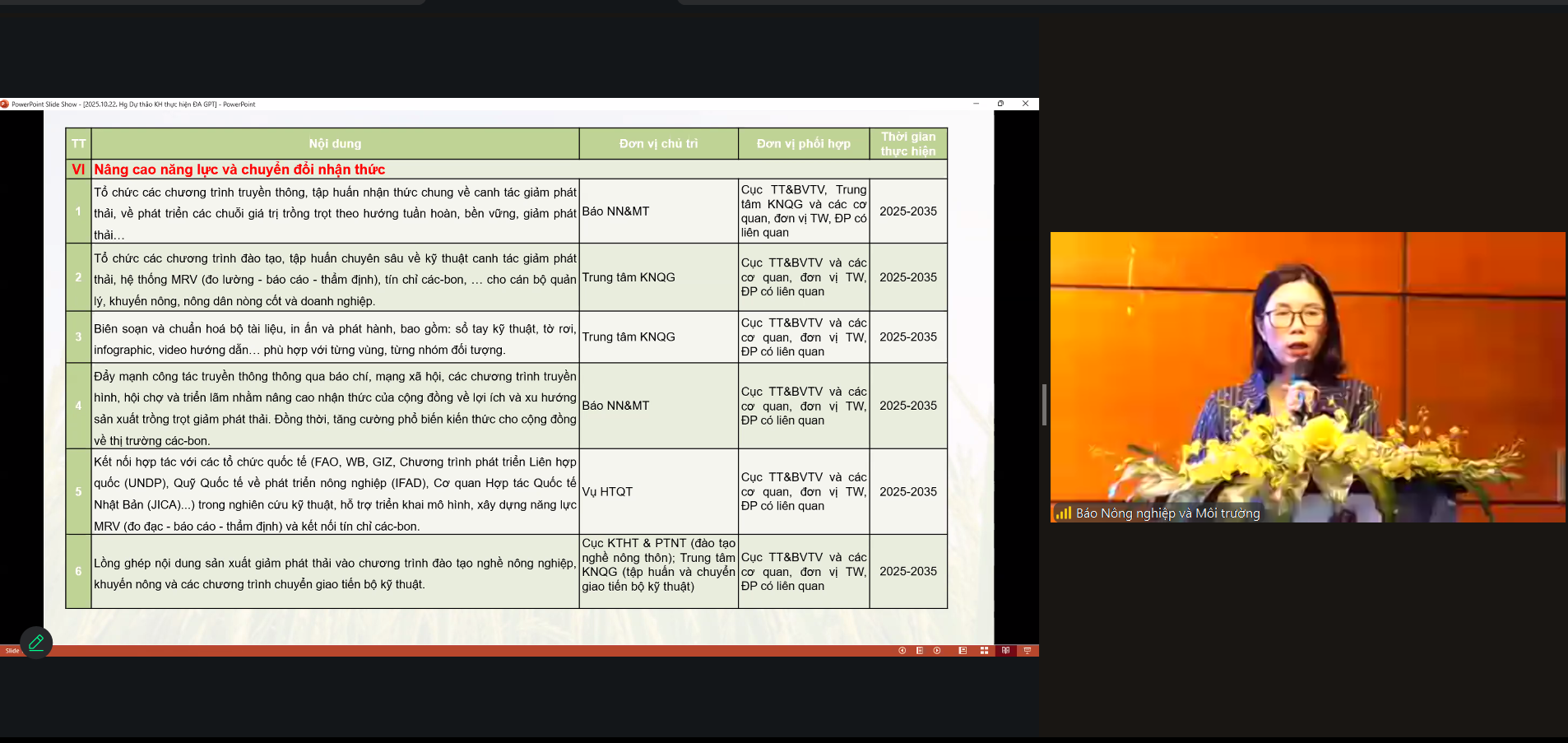Image resolution: width=1568 pixels, height=743 pixels.
Task: Open the slide menu icon between the arrows
Action: (x=920, y=651)
